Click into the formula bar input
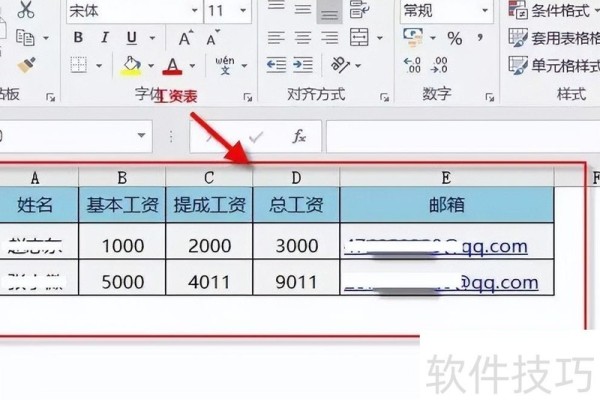 pyautogui.click(x=463, y=136)
